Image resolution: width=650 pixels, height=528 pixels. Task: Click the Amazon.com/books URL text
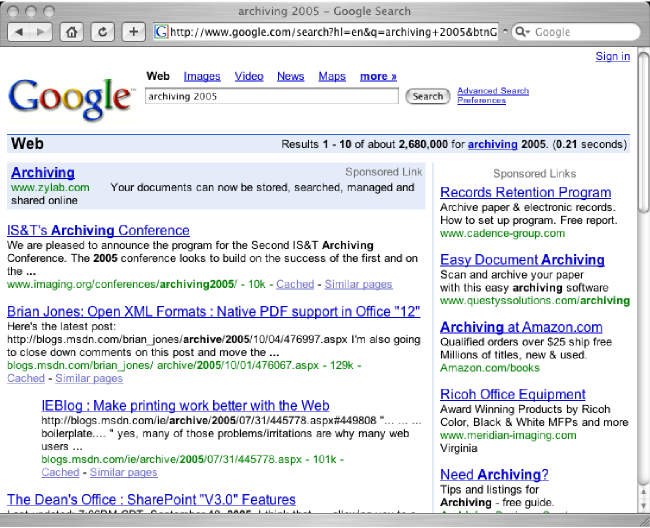490,368
